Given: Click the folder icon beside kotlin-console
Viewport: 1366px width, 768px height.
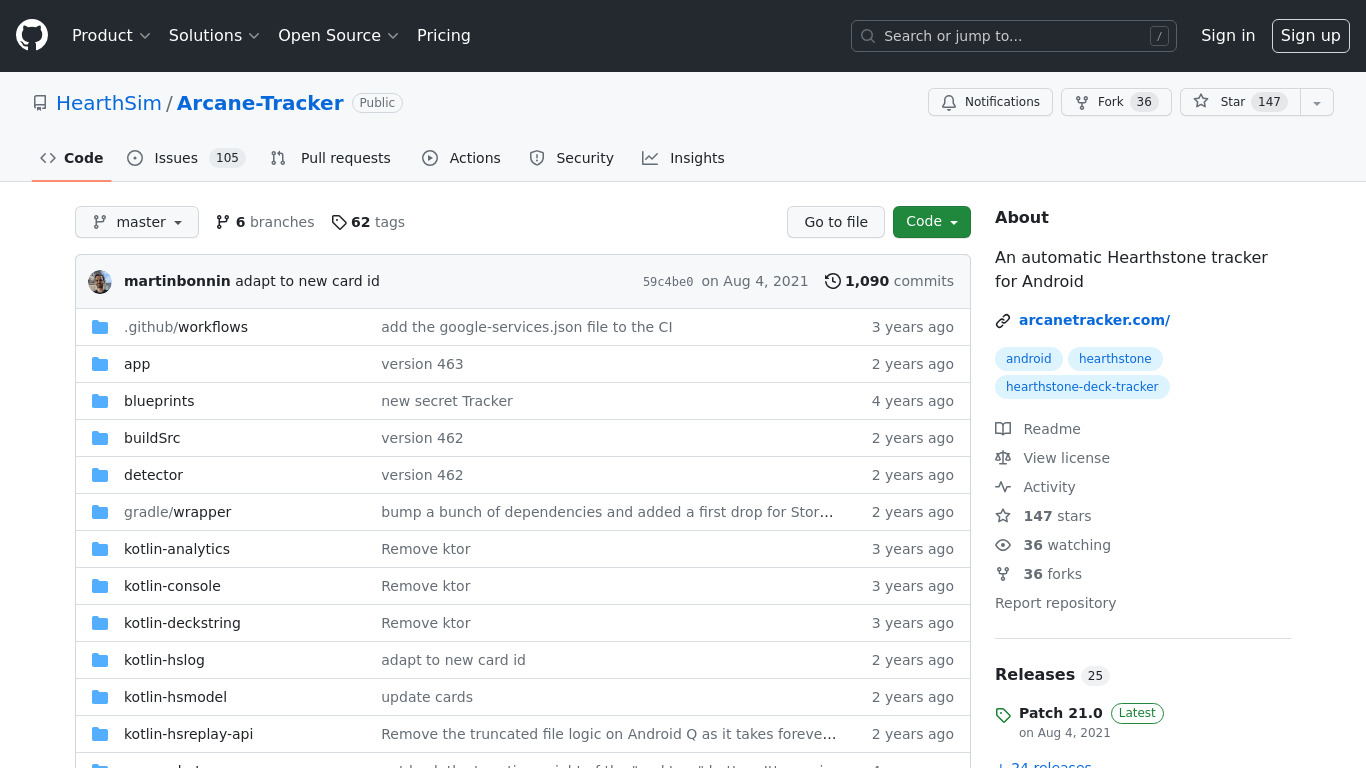Looking at the screenshot, I should [100, 586].
